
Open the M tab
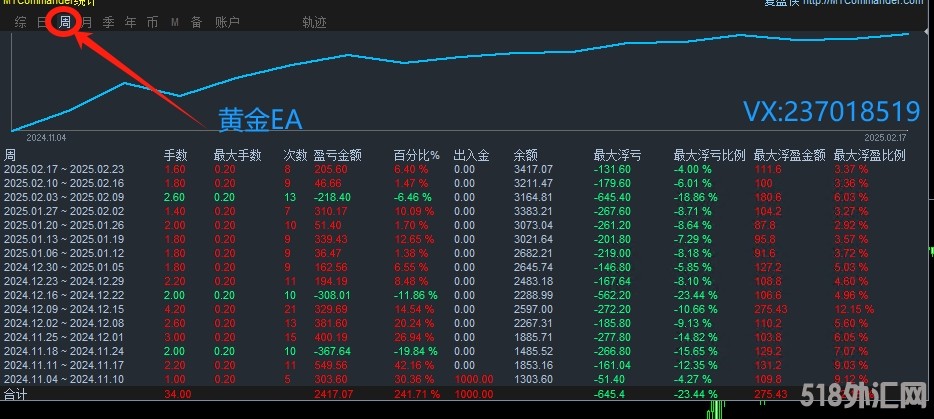point(175,23)
